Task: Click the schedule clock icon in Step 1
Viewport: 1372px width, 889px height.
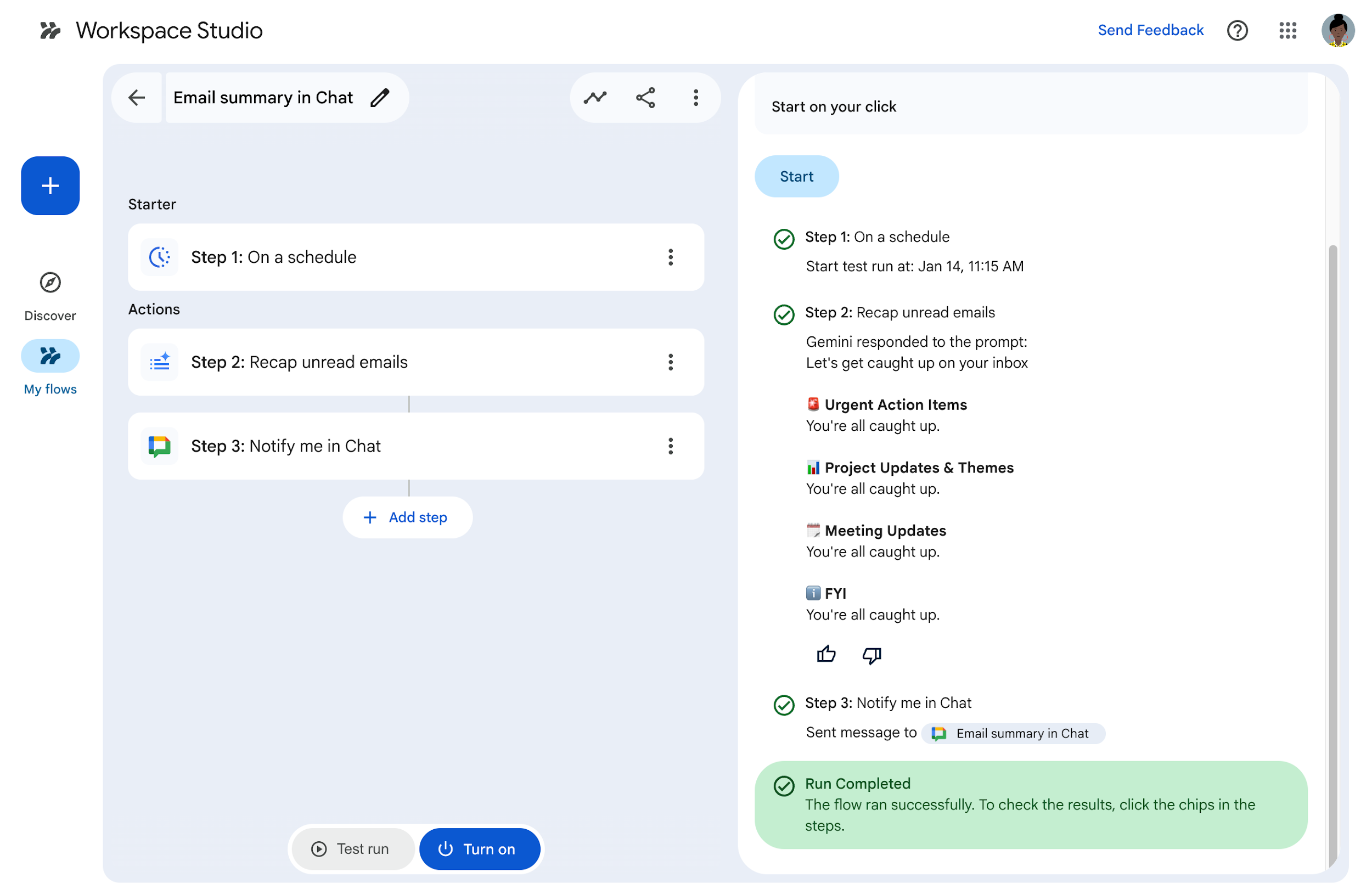Action: (160, 257)
